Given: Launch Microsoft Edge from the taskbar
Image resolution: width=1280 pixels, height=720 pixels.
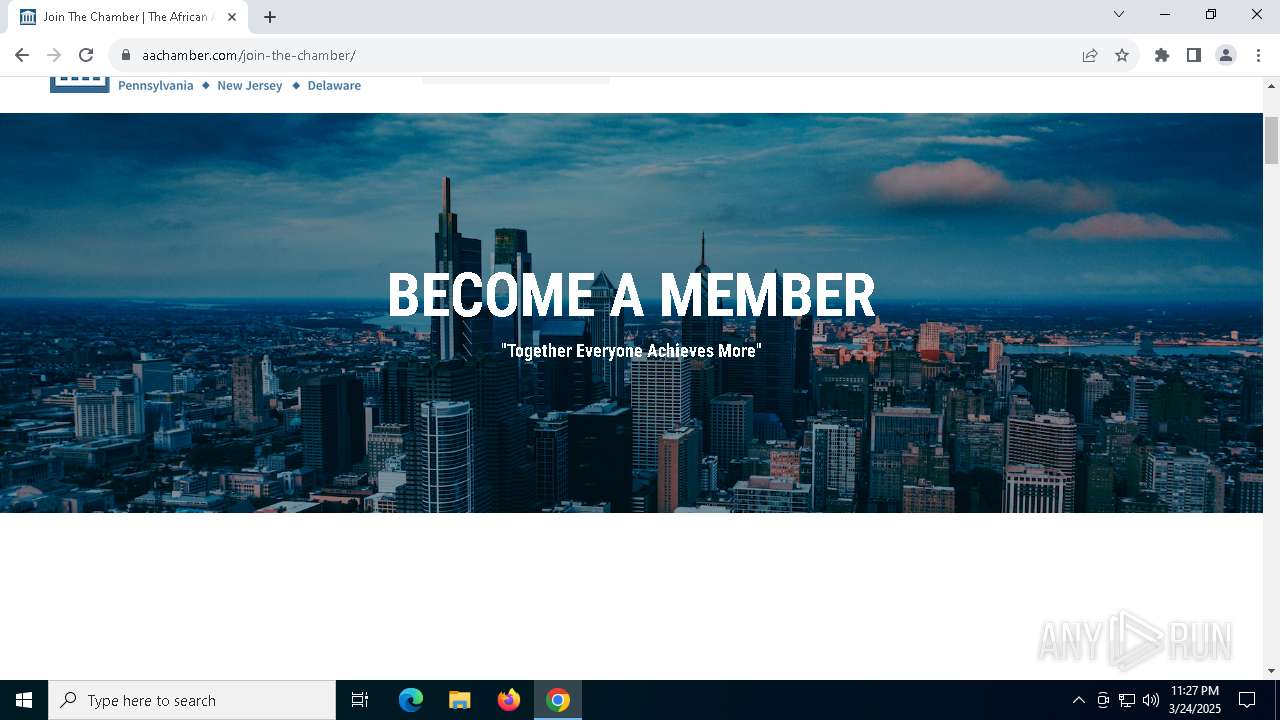Looking at the screenshot, I should coord(411,700).
